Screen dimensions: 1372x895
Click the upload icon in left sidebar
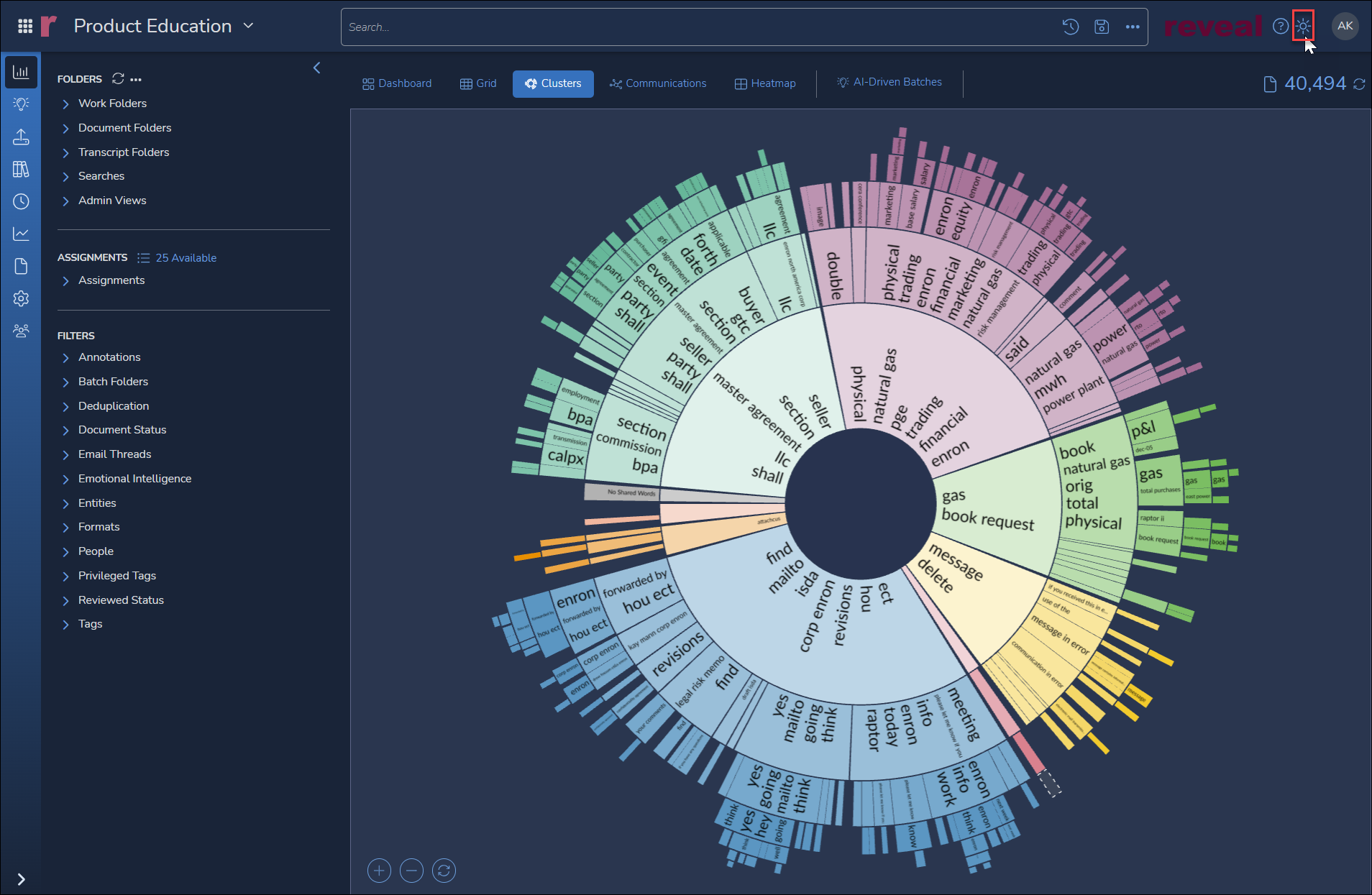click(21, 137)
